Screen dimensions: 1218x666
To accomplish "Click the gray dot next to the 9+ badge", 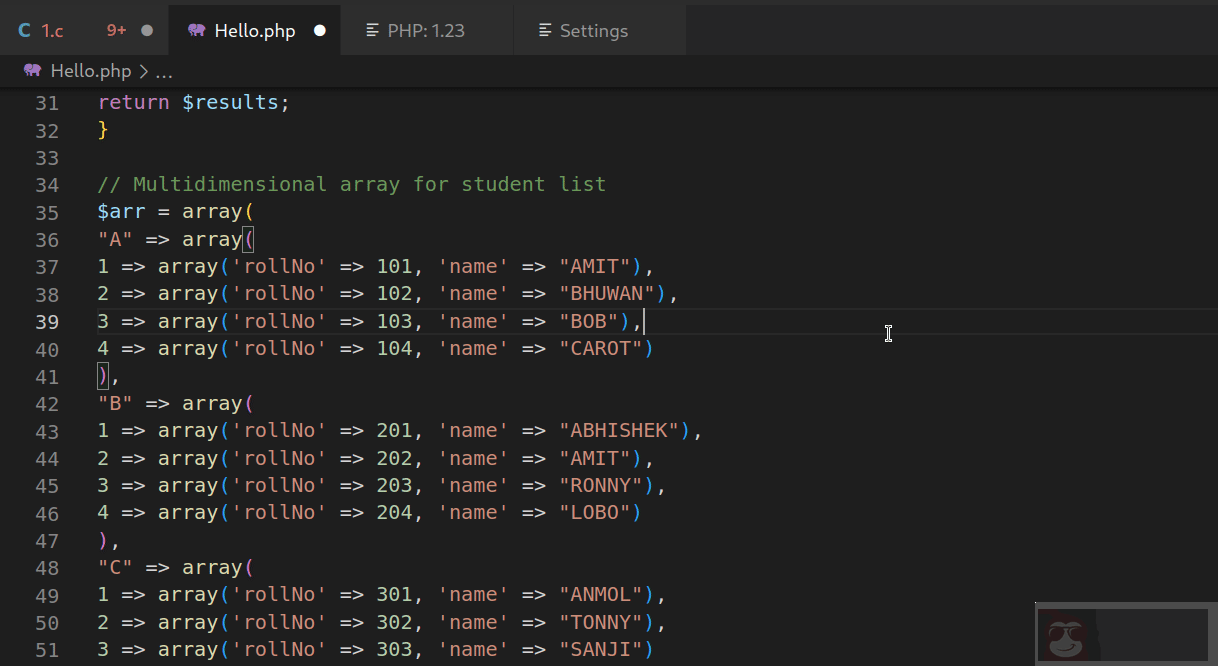I will pyautogui.click(x=146, y=30).
